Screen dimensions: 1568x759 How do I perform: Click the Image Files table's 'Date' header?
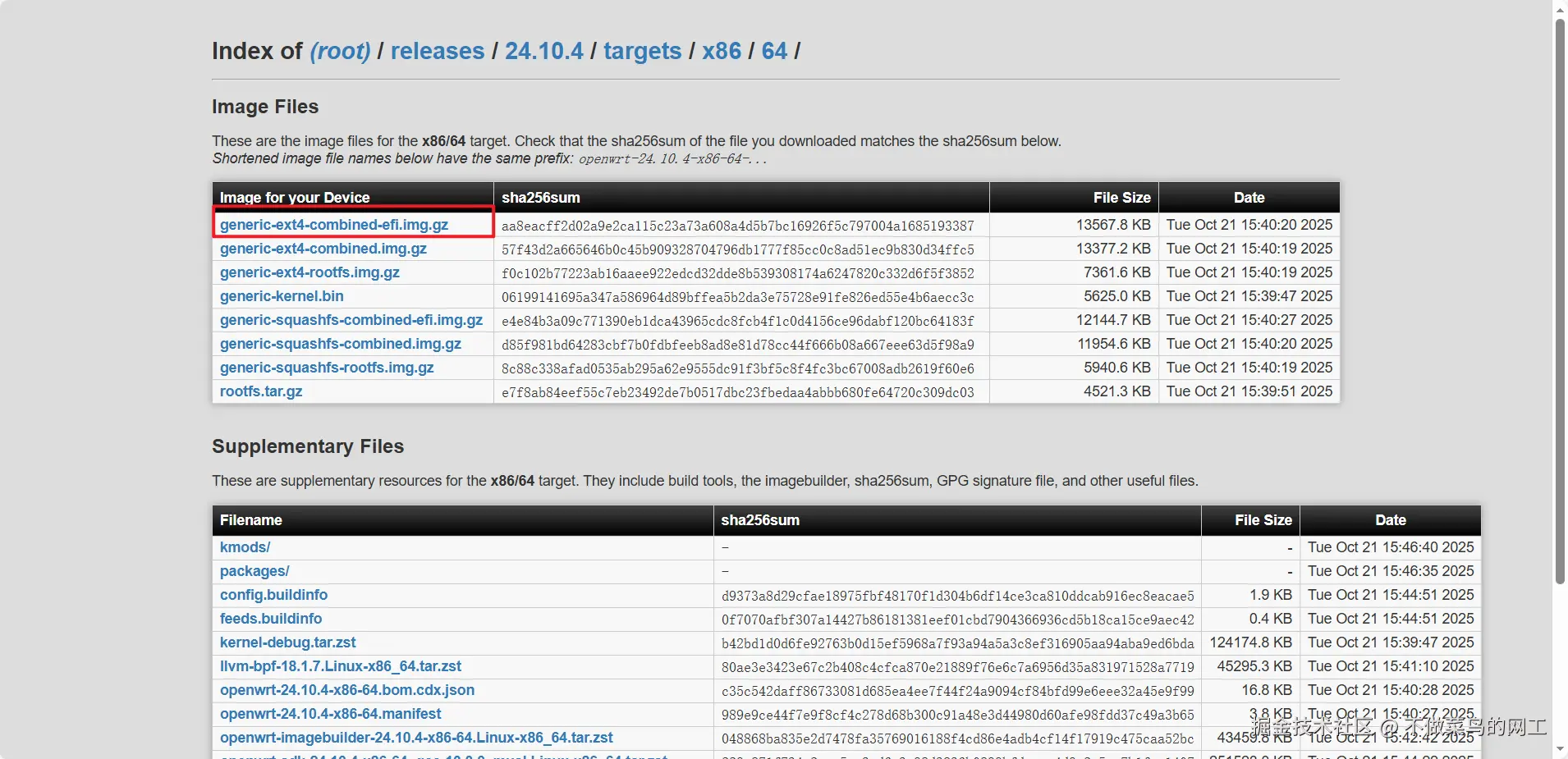pyautogui.click(x=1249, y=198)
